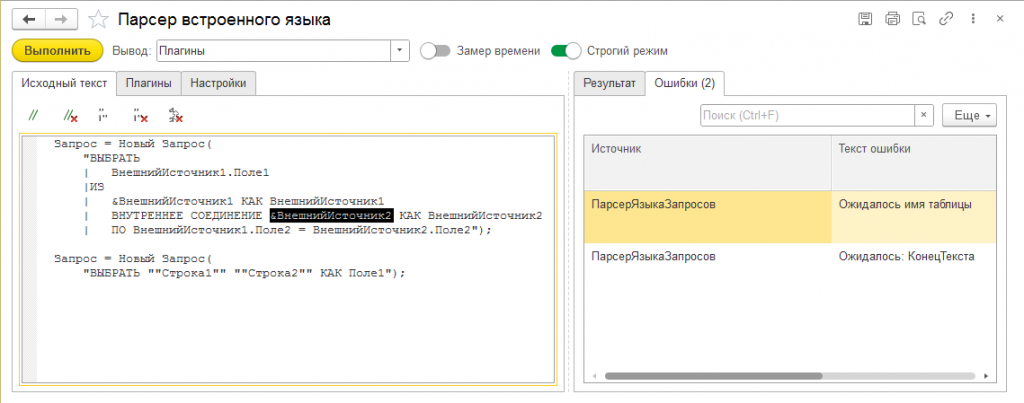Sort by the Источник column header

click(707, 162)
